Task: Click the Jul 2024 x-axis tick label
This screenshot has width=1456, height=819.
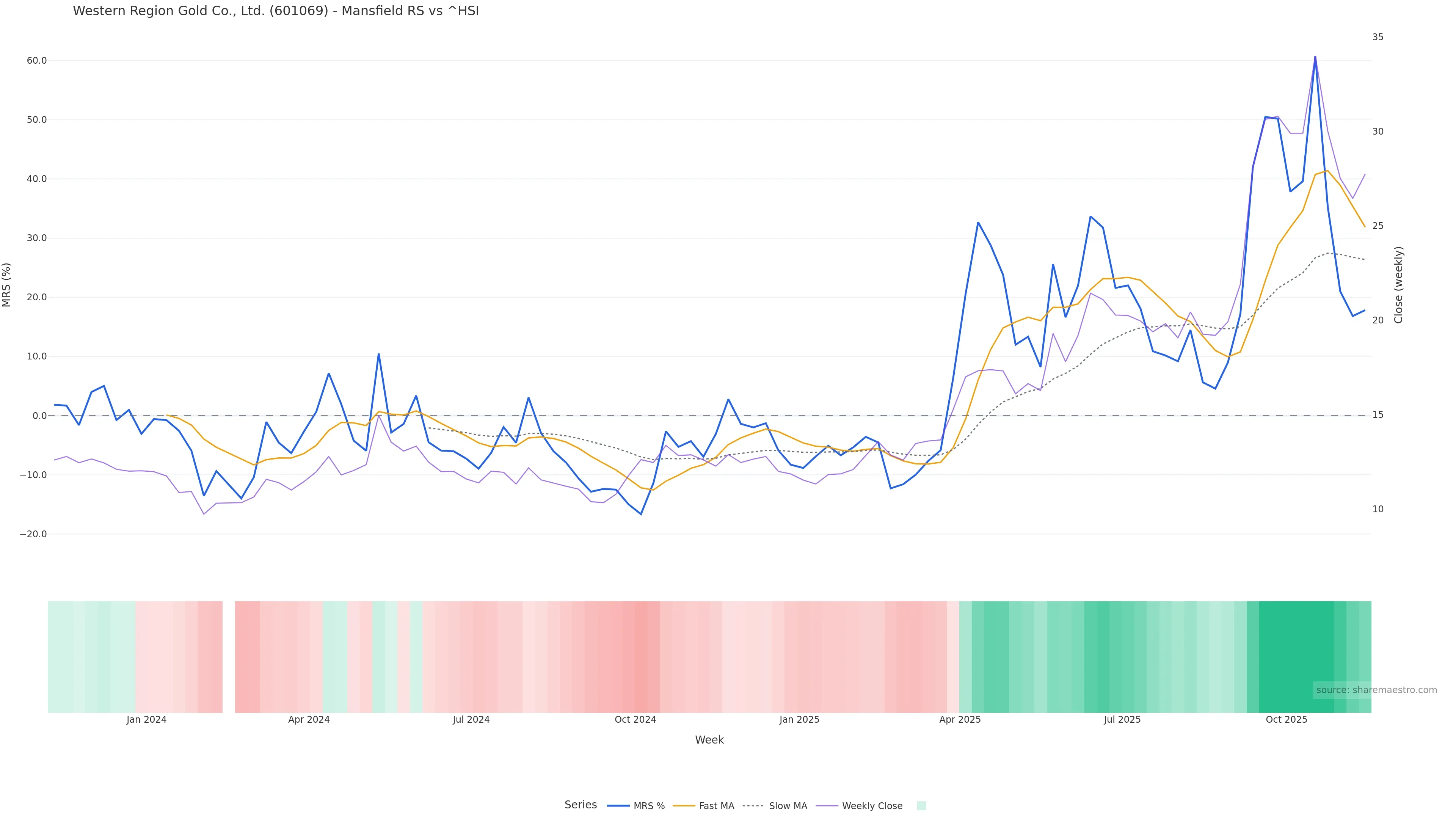Action: click(x=471, y=720)
